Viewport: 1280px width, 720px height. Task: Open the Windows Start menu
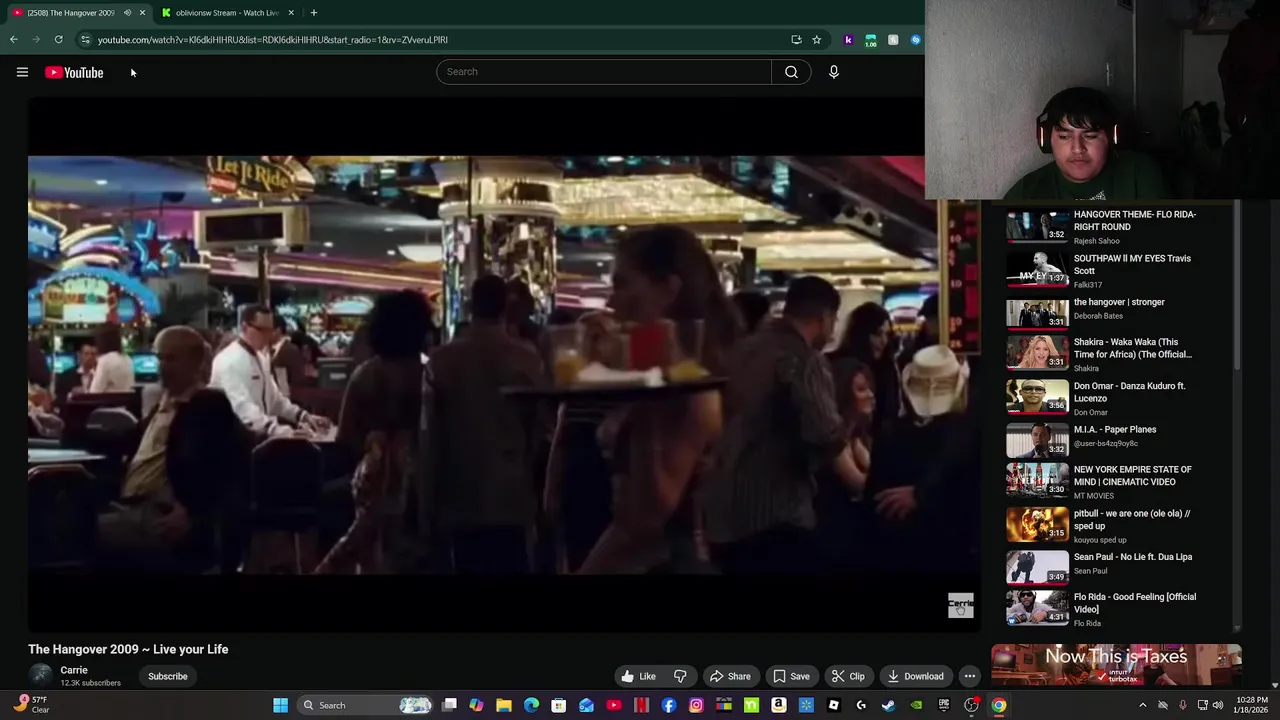(x=281, y=705)
